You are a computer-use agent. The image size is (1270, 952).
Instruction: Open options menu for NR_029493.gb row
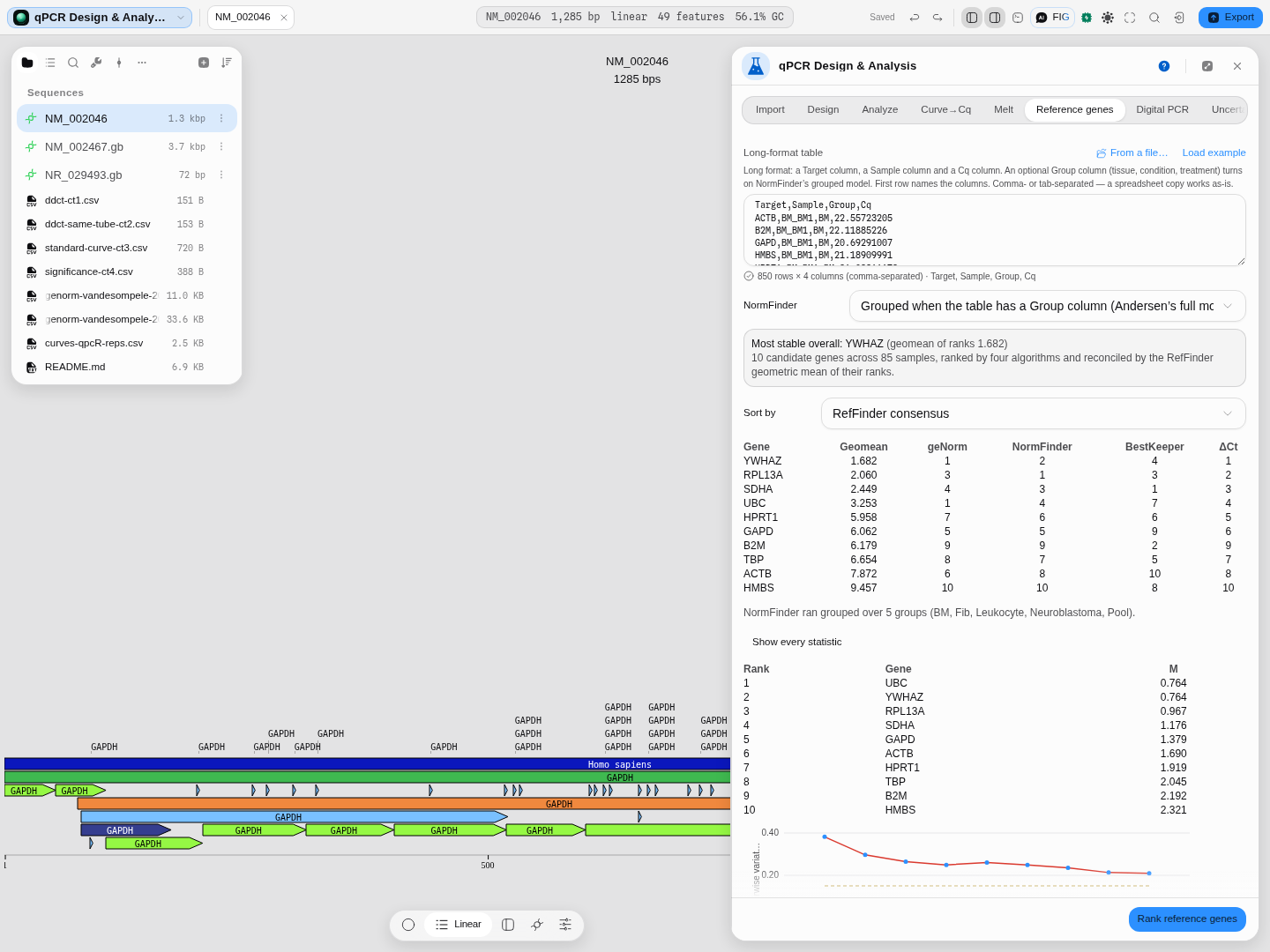(x=221, y=175)
